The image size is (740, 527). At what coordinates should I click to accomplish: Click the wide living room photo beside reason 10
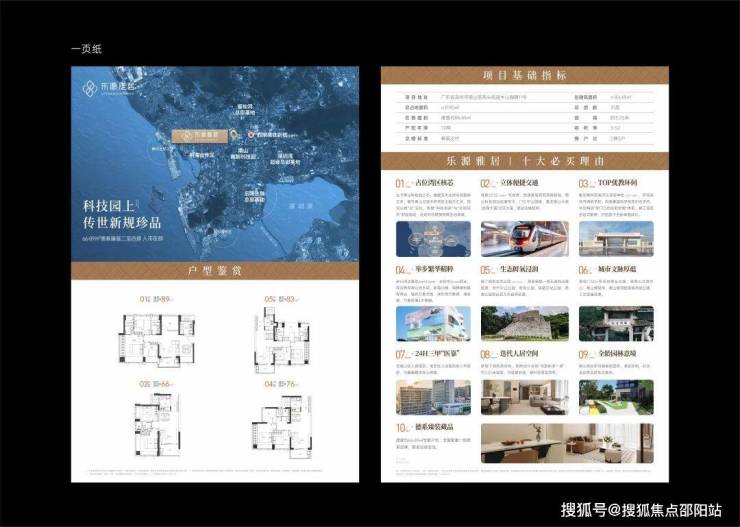click(x=566, y=441)
